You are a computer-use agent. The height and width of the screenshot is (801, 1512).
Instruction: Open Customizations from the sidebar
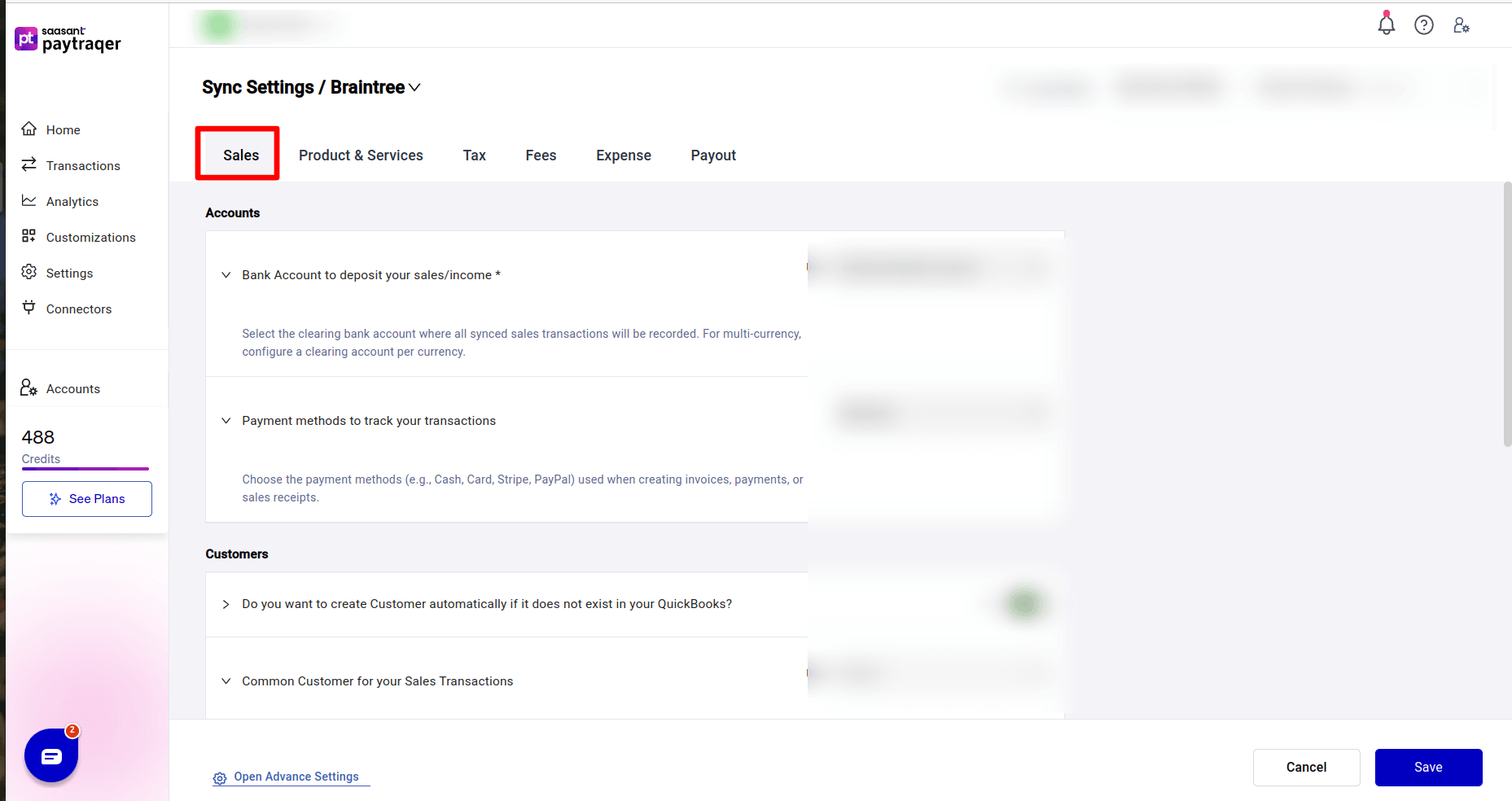pos(90,237)
